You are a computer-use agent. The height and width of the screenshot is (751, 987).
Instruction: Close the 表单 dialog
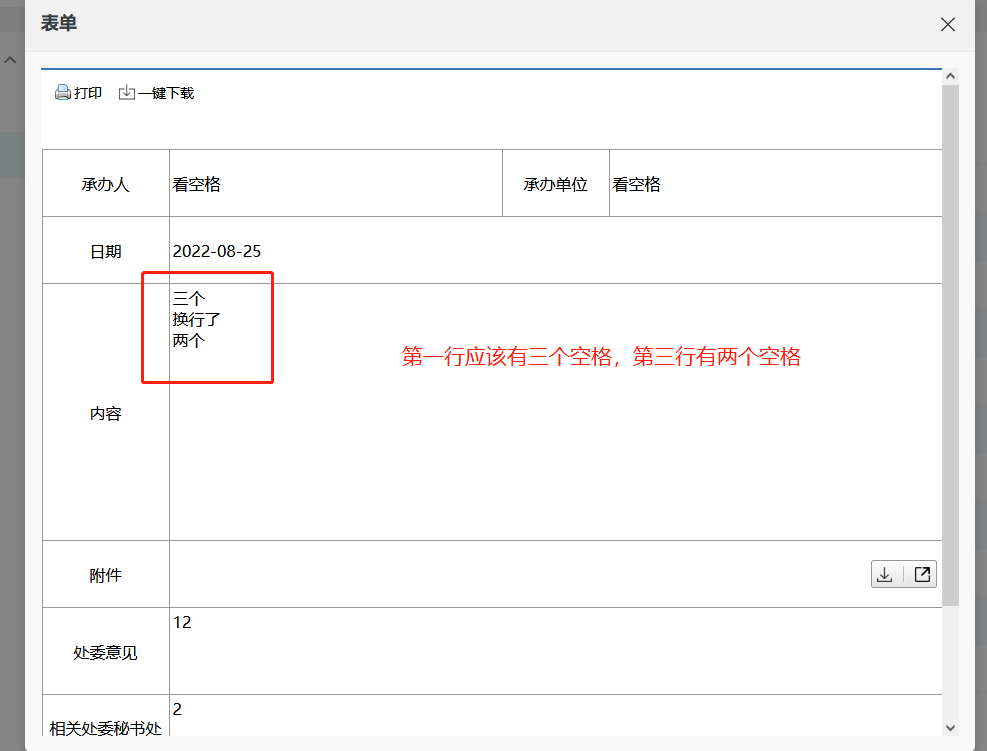[948, 25]
